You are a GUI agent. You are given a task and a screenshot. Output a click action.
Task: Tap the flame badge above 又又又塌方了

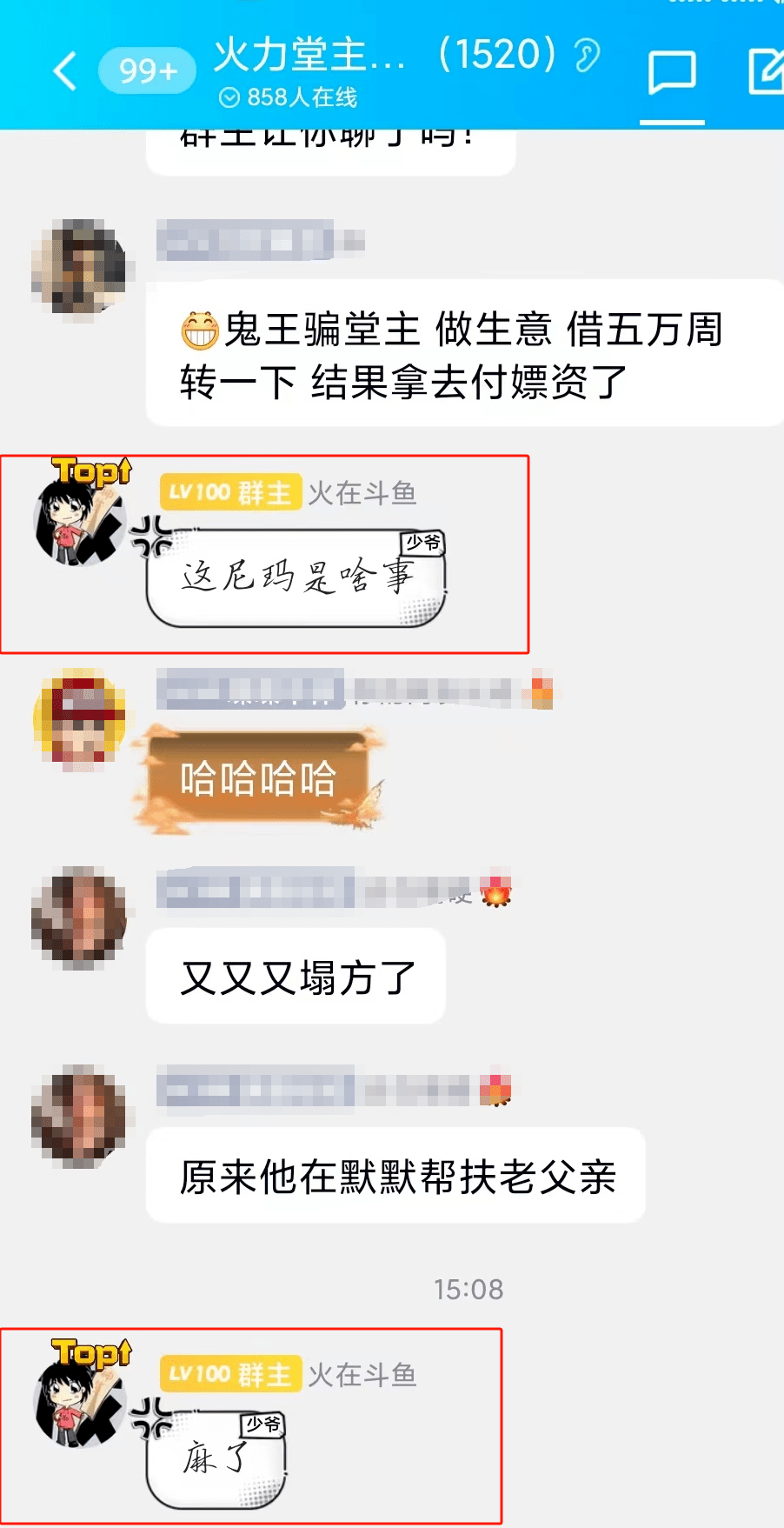tap(495, 890)
